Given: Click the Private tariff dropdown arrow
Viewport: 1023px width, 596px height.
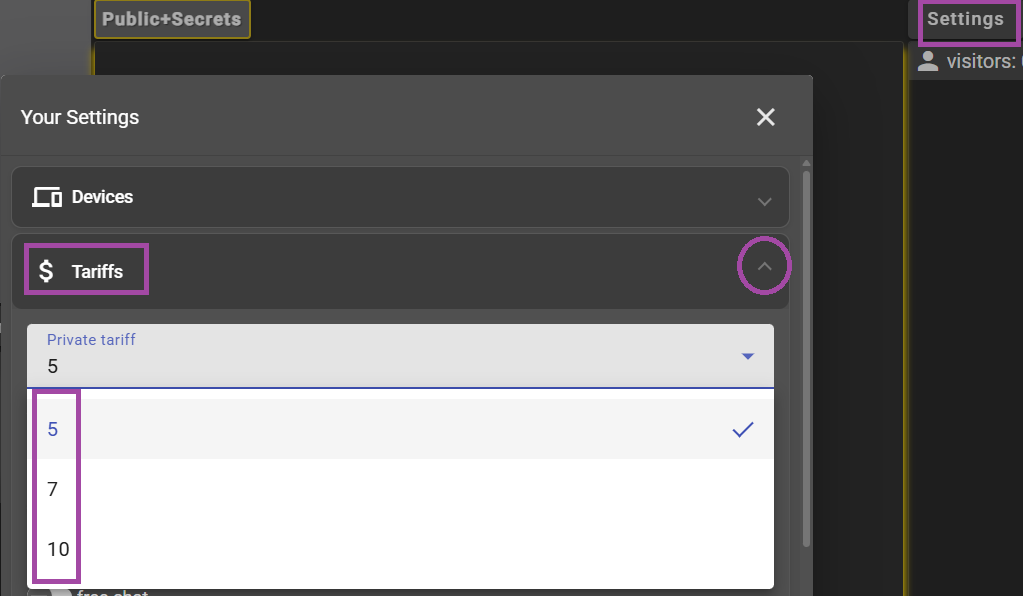Looking at the screenshot, I should 748,356.
